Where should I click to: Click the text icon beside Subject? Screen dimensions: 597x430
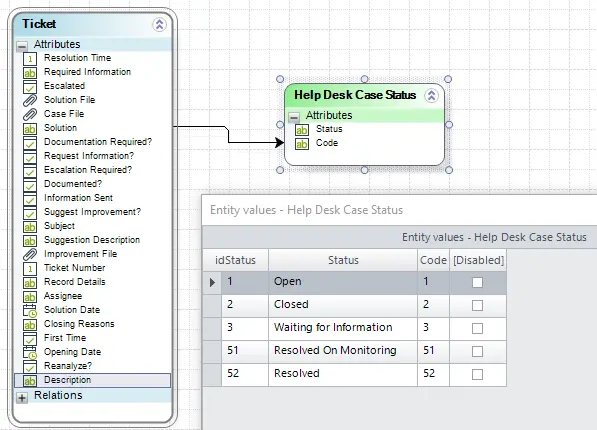coord(30,227)
